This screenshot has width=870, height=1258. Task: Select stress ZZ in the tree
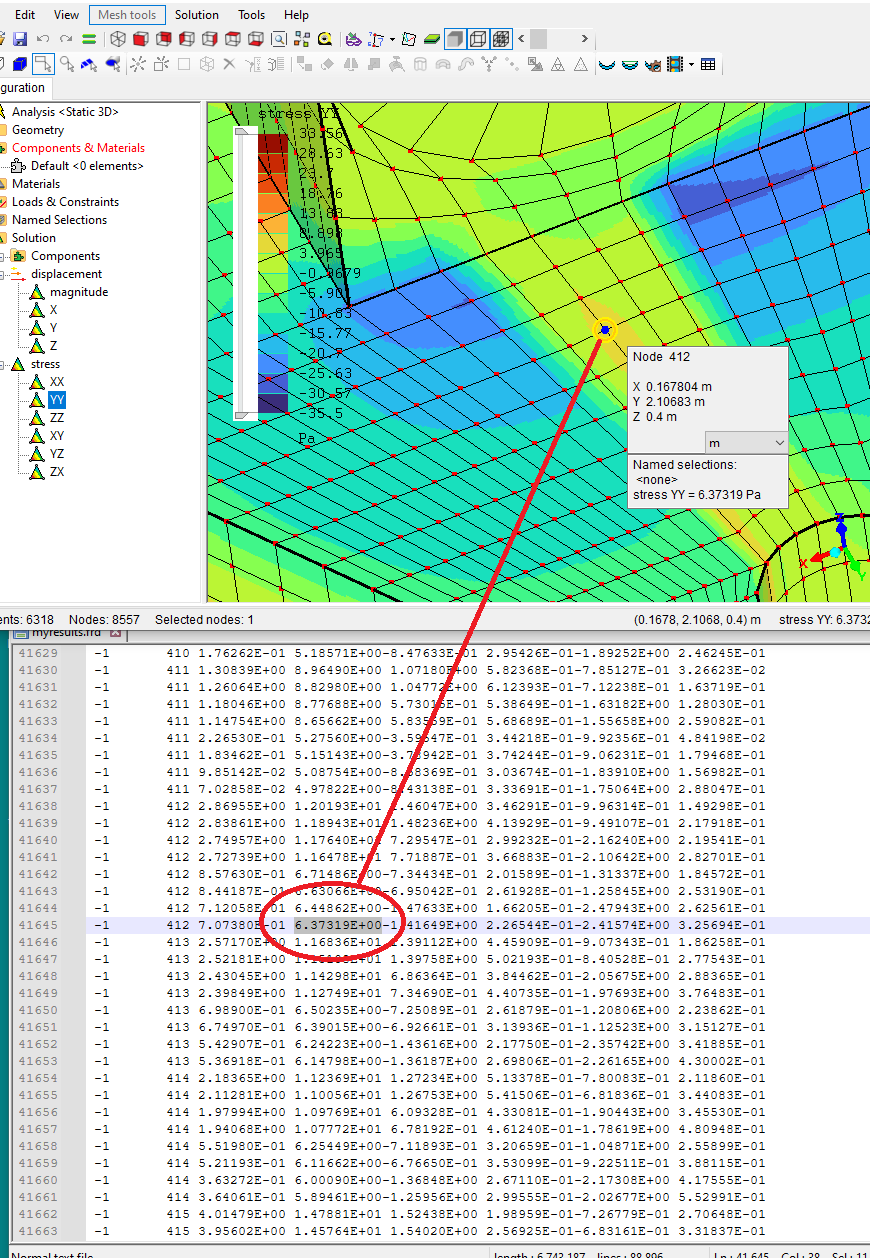(57, 418)
